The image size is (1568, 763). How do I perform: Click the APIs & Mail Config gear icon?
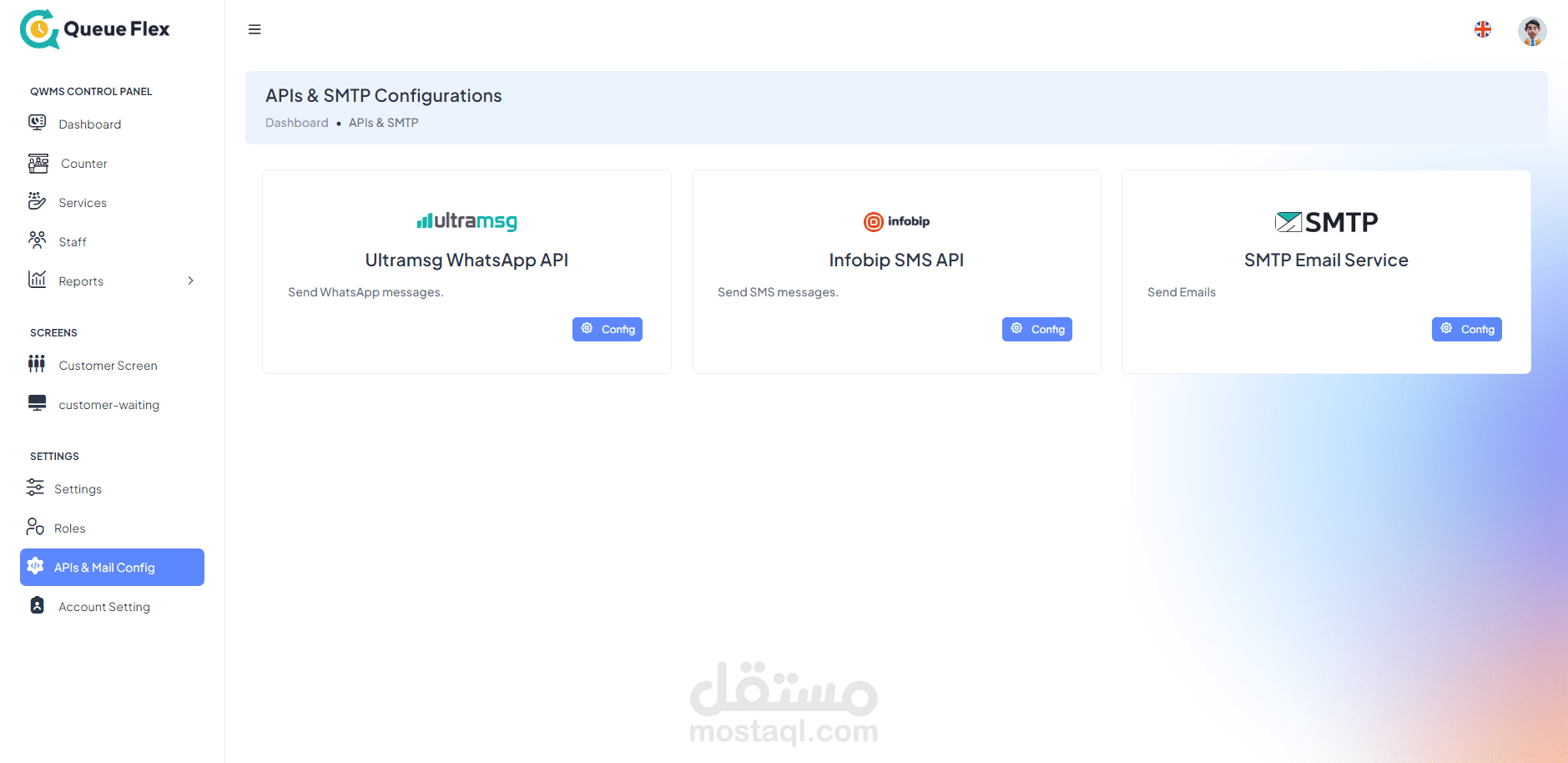[35, 566]
